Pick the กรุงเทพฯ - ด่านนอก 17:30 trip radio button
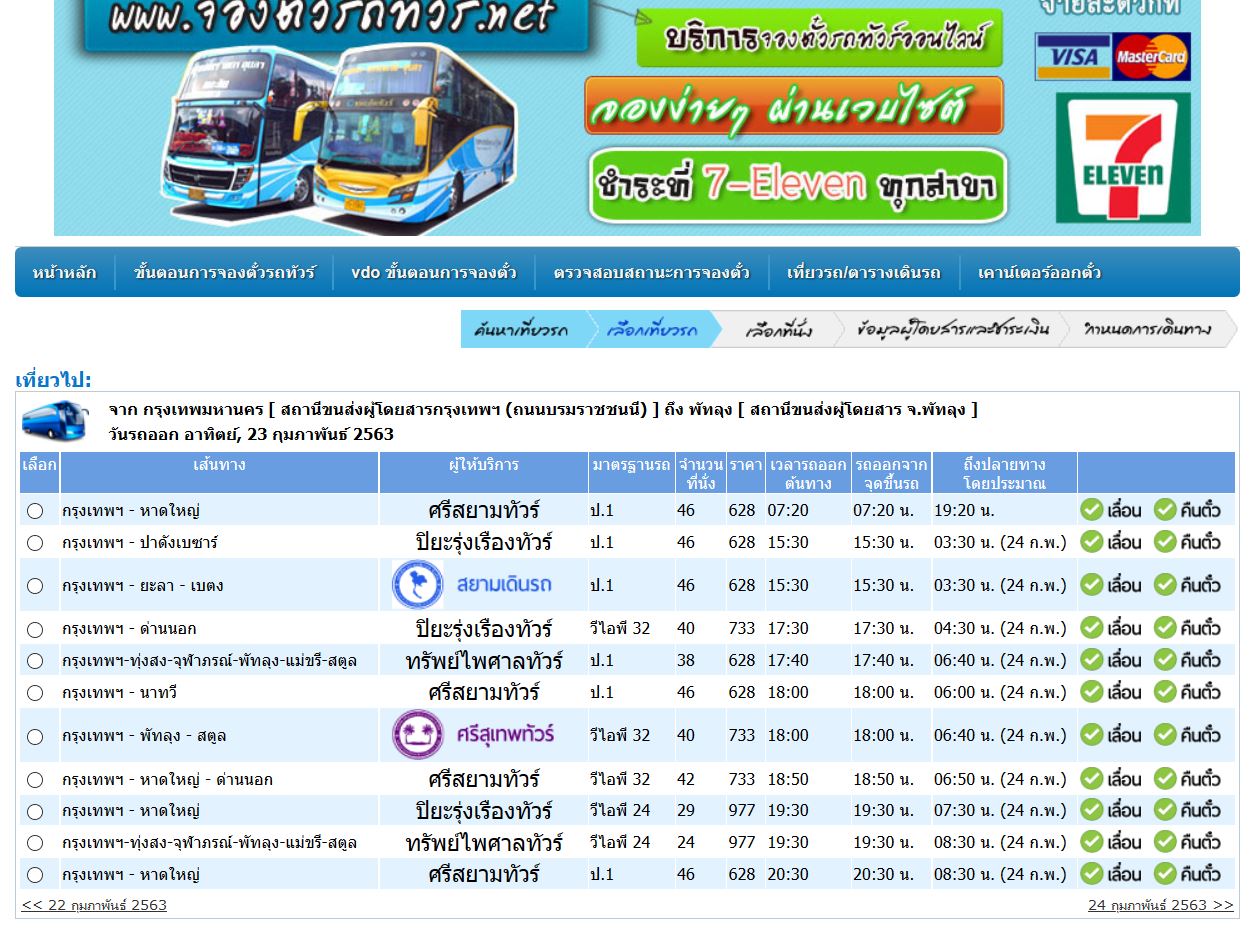The height and width of the screenshot is (928, 1258). pos(35,630)
